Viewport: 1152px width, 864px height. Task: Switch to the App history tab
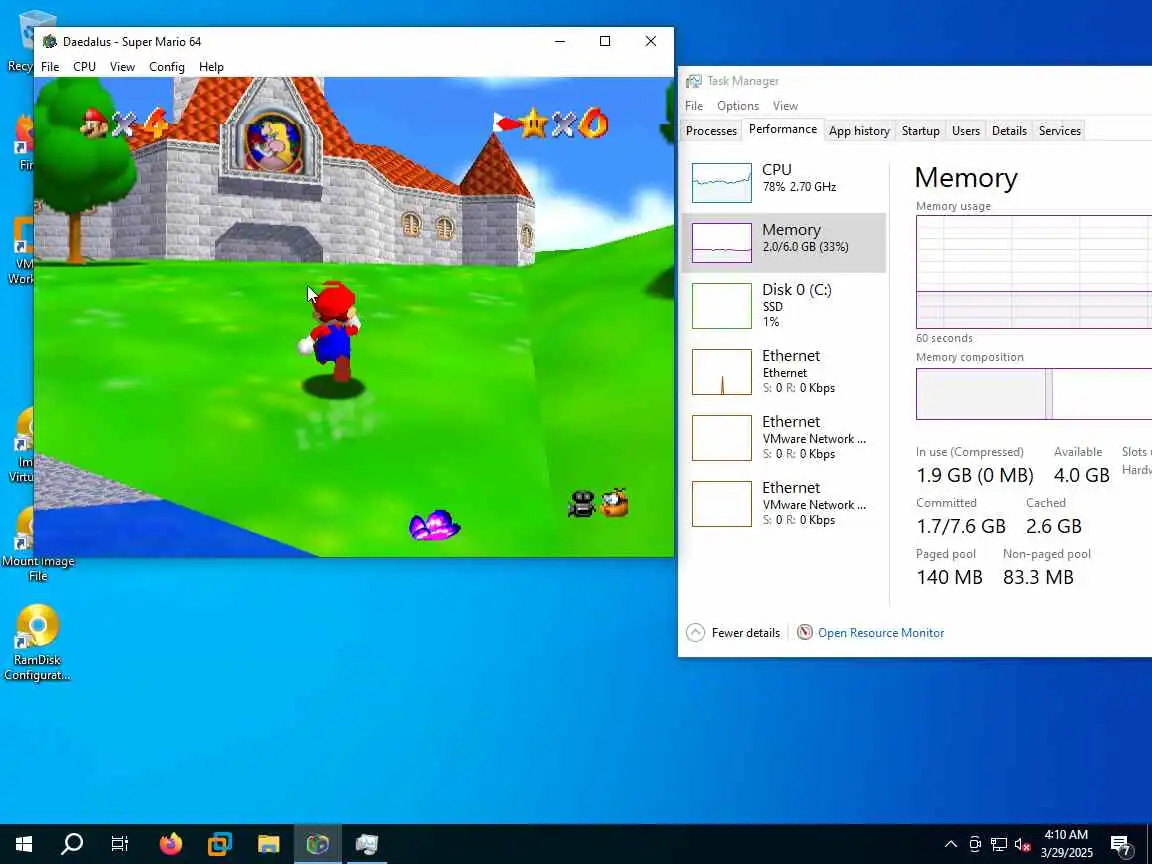pyautogui.click(x=859, y=131)
